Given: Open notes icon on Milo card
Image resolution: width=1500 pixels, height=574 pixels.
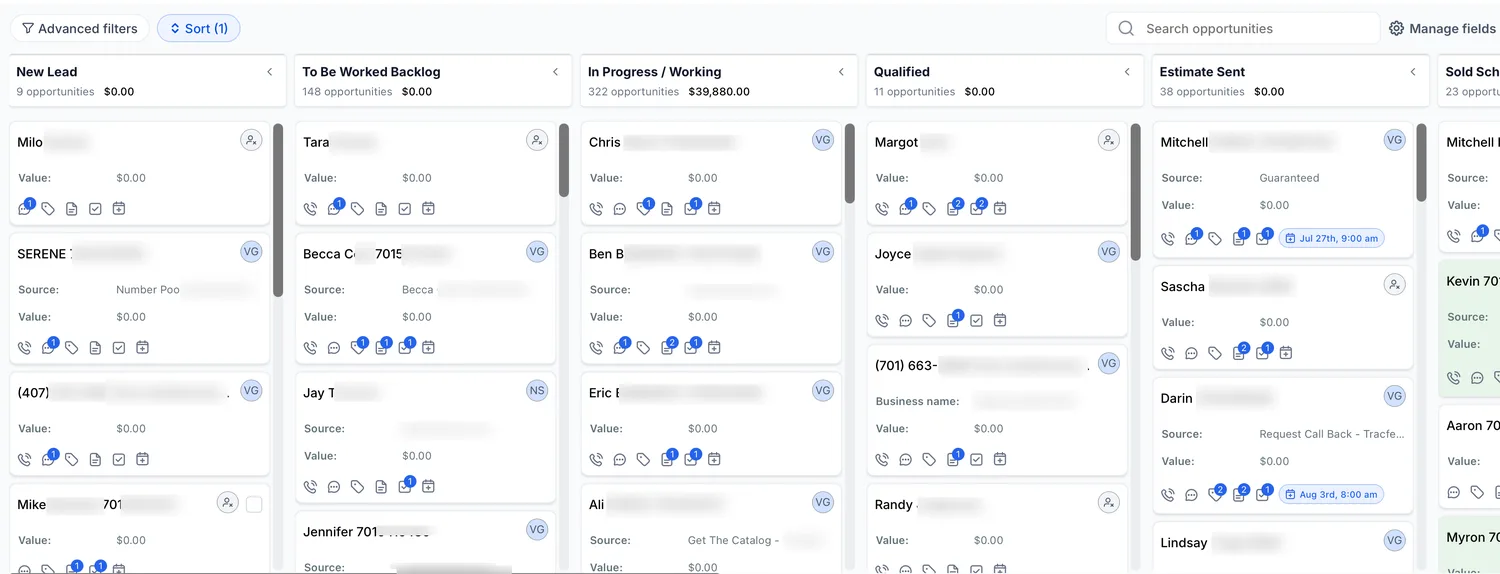Looking at the screenshot, I should pyautogui.click(x=71, y=209).
